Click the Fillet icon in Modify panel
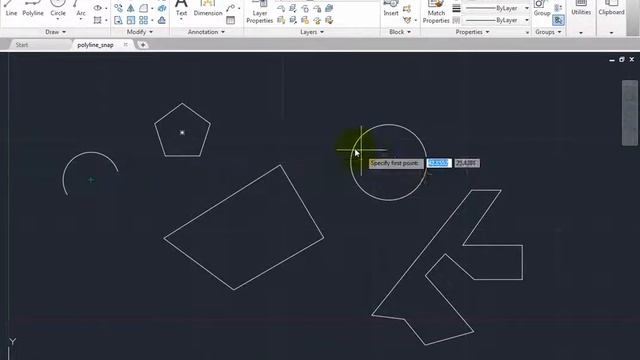The height and width of the screenshot is (360, 640). click(143, 8)
